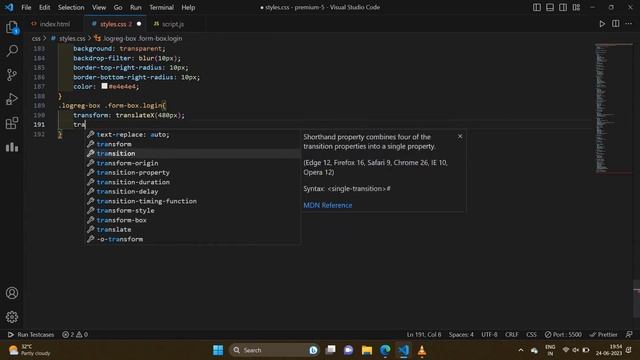
Task: Open the Go menu
Action: (x=118, y=7)
